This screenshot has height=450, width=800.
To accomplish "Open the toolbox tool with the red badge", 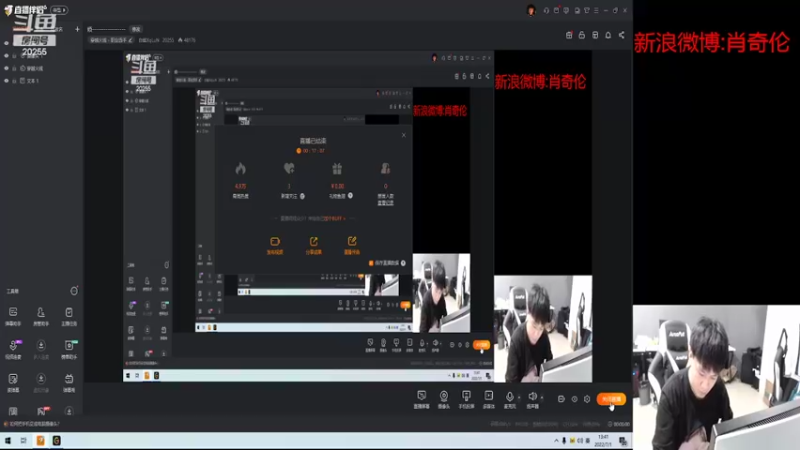I will tap(42, 411).
